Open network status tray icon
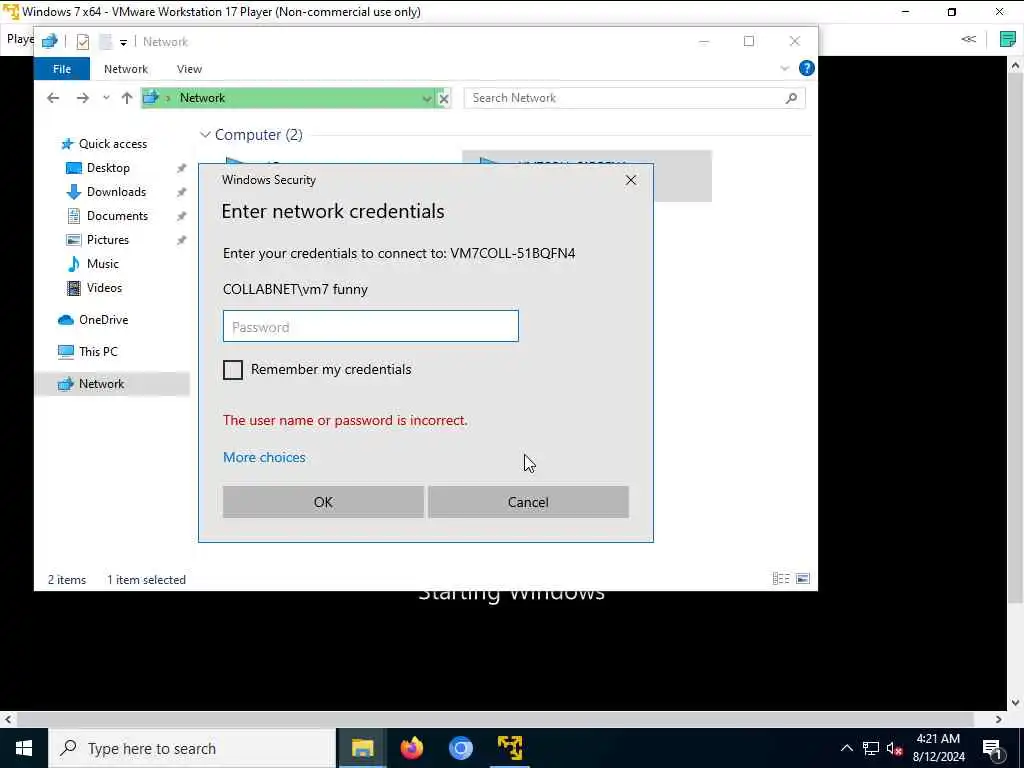The width and height of the screenshot is (1024, 768). pos(871,748)
